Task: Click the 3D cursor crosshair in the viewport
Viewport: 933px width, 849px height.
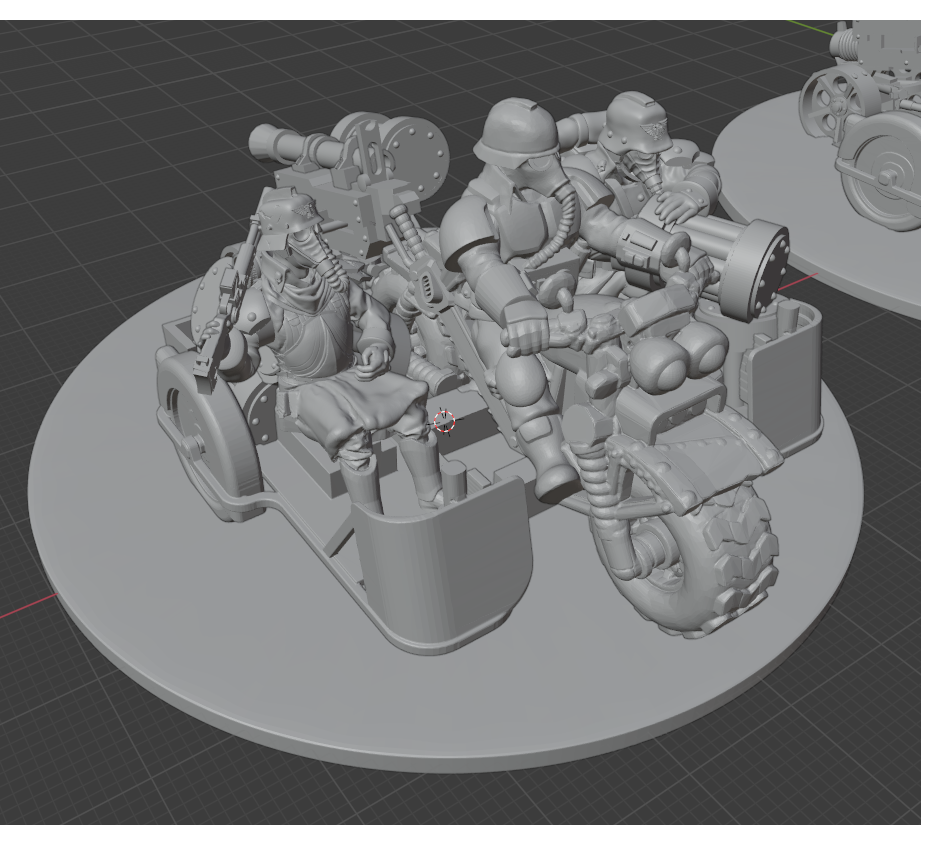Action: pos(444,421)
